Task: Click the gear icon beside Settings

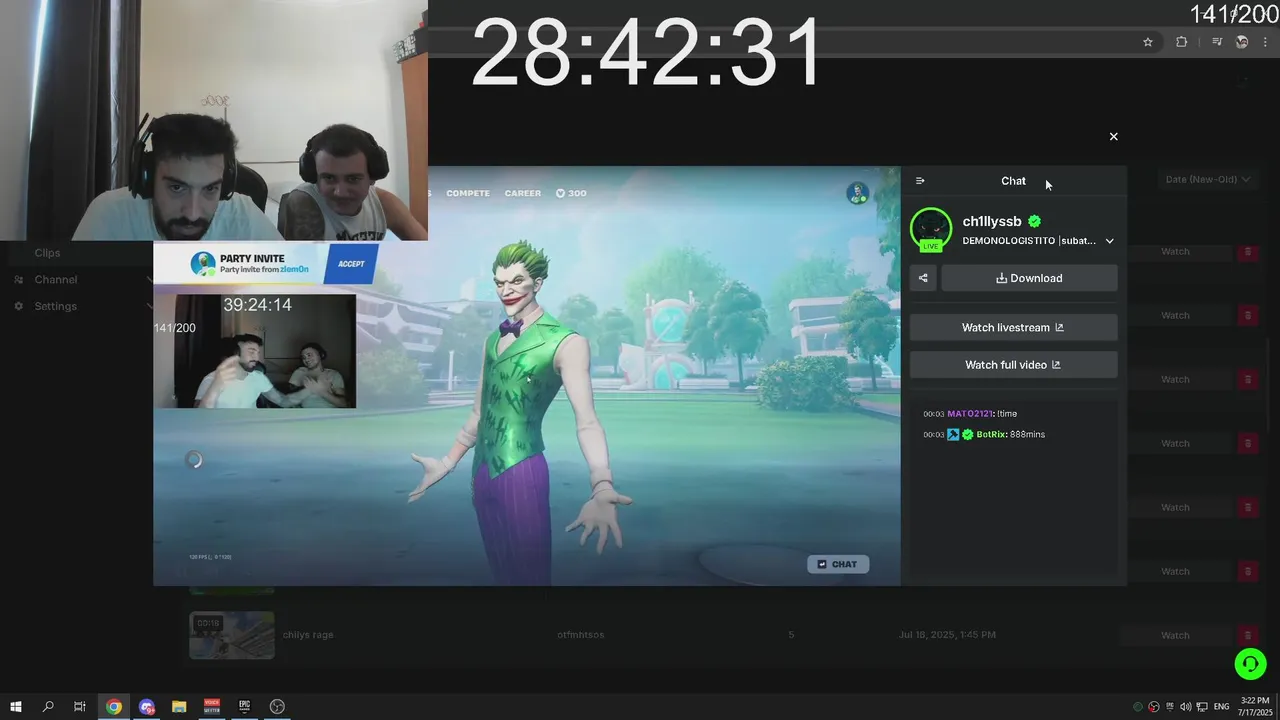Action: click(18, 306)
